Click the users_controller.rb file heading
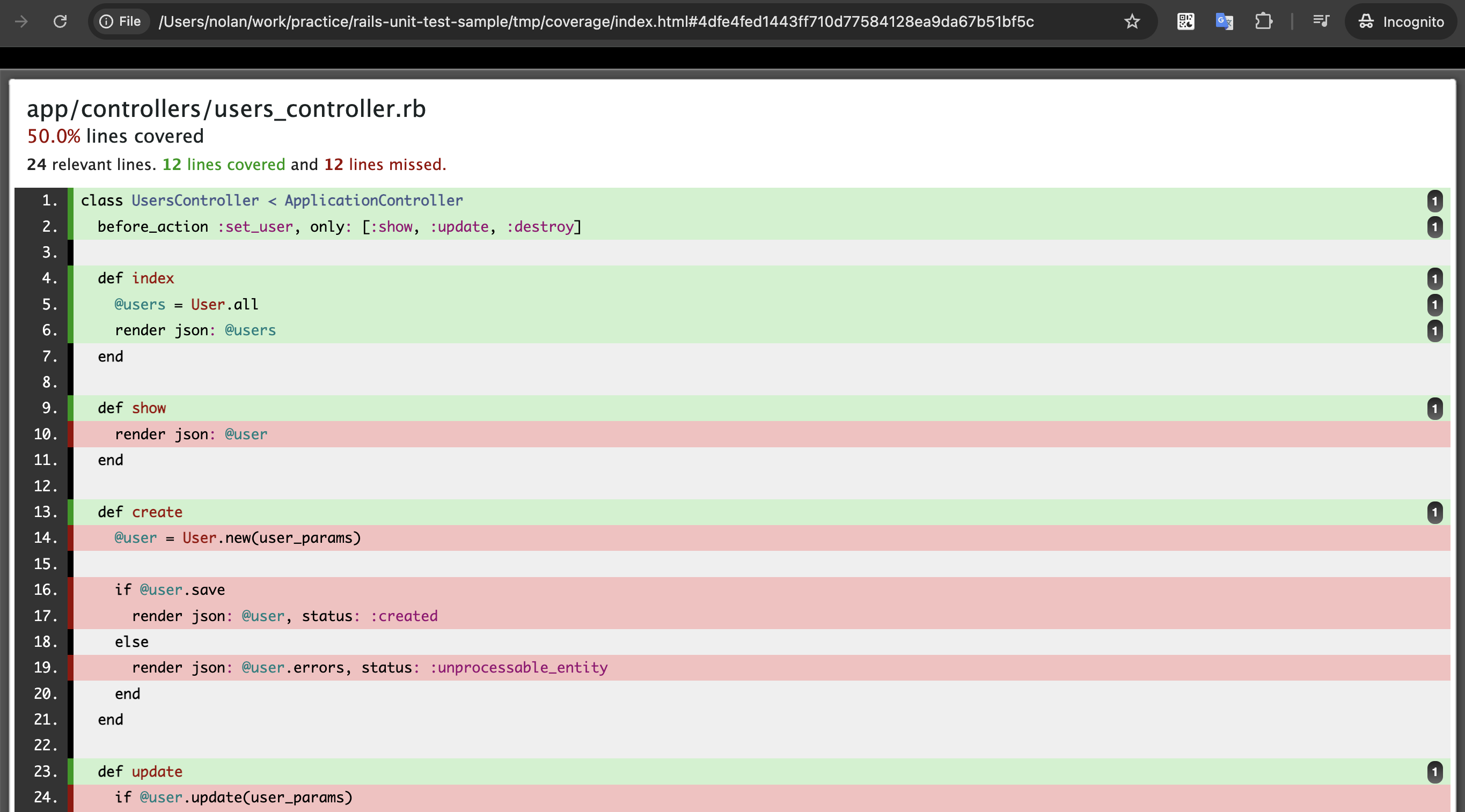Image resolution: width=1465 pixels, height=812 pixels. 226,108
